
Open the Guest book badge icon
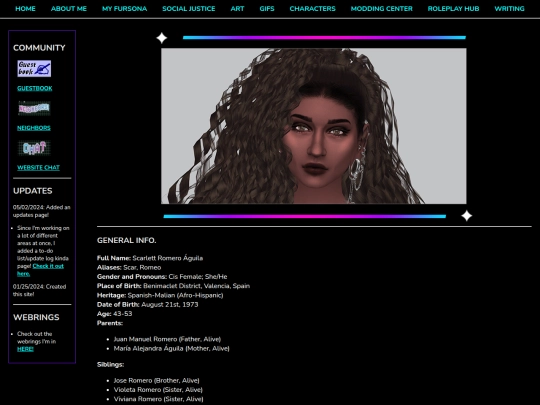(x=34, y=69)
